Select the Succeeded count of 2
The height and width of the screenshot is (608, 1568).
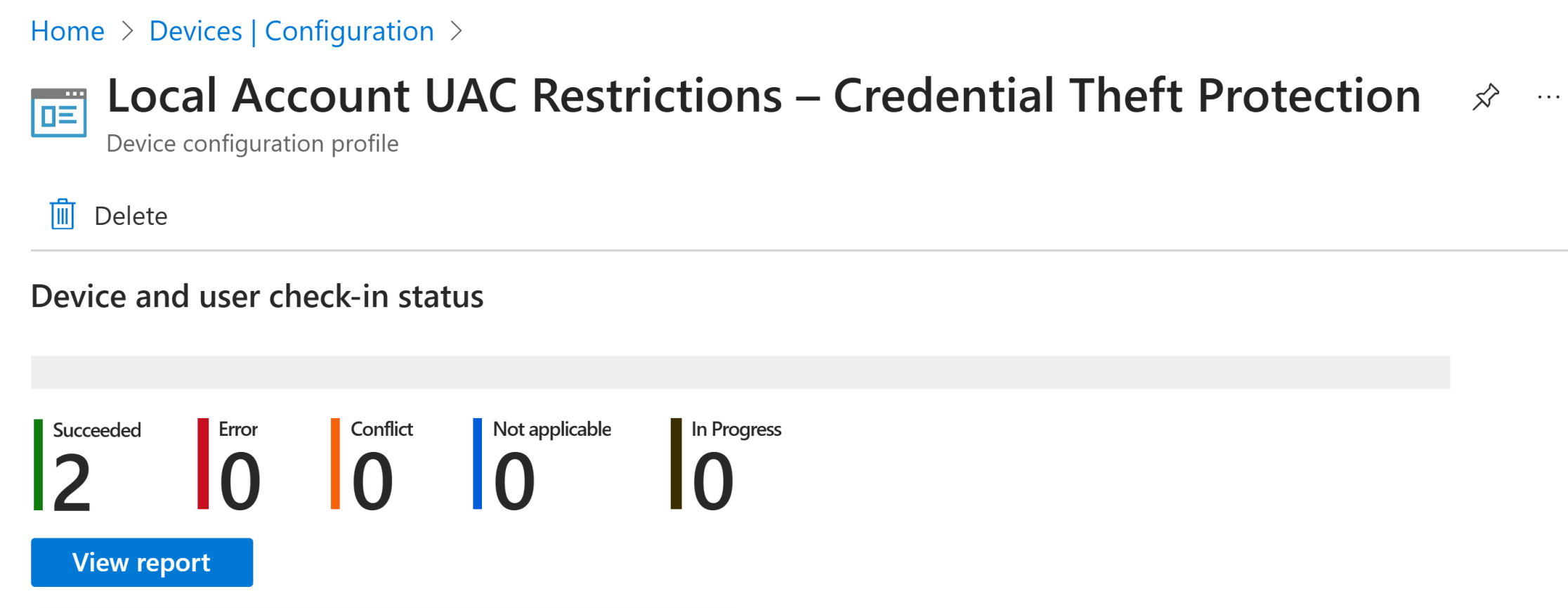pos(72,482)
